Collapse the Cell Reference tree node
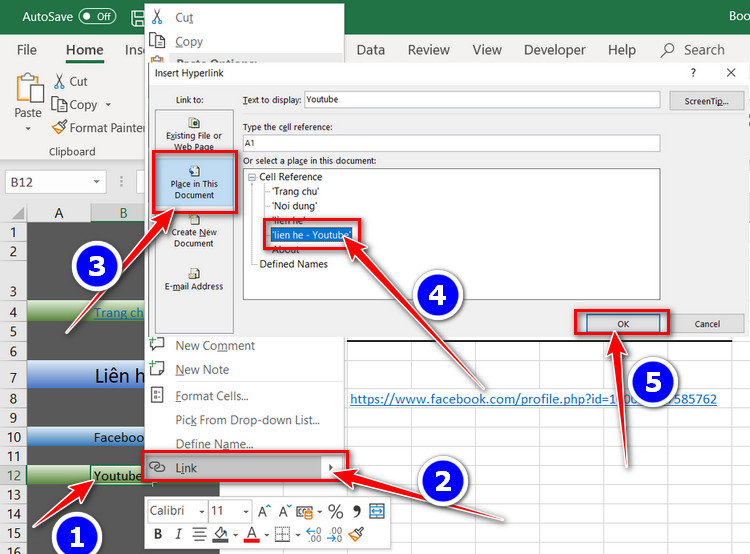This screenshot has height=554, width=750. point(252,177)
